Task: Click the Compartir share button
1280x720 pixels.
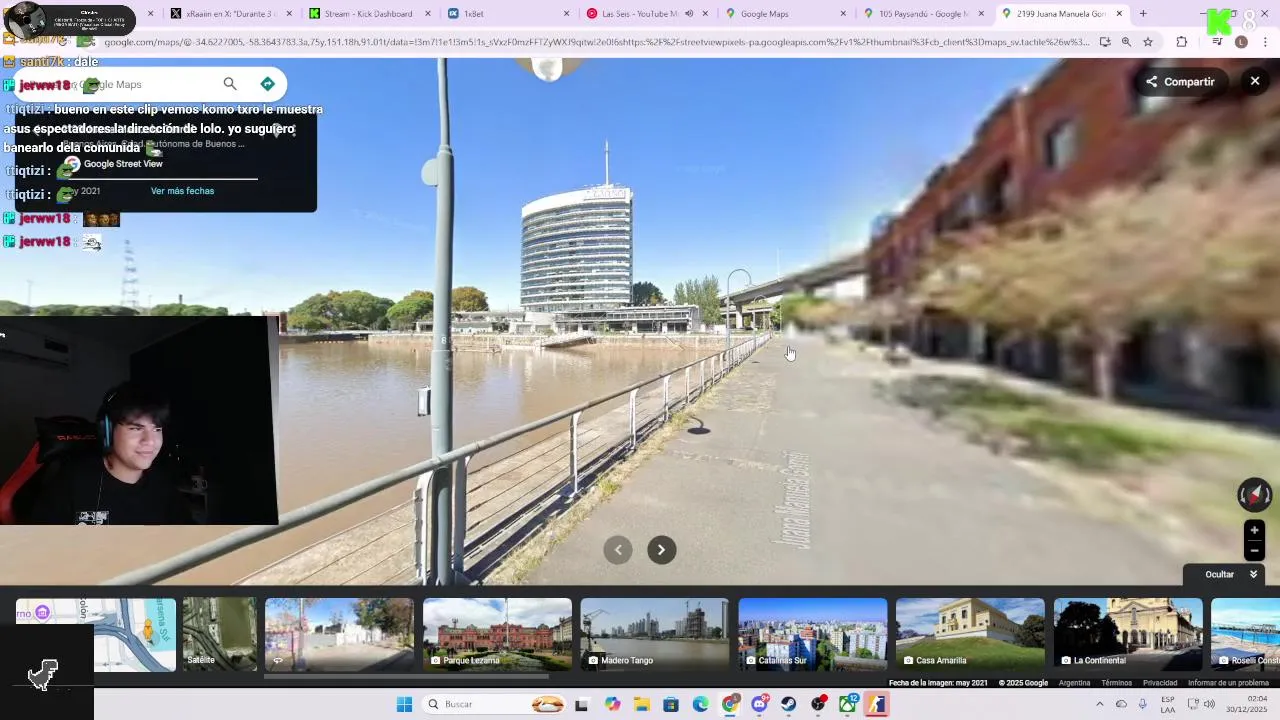Action: (x=1180, y=82)
